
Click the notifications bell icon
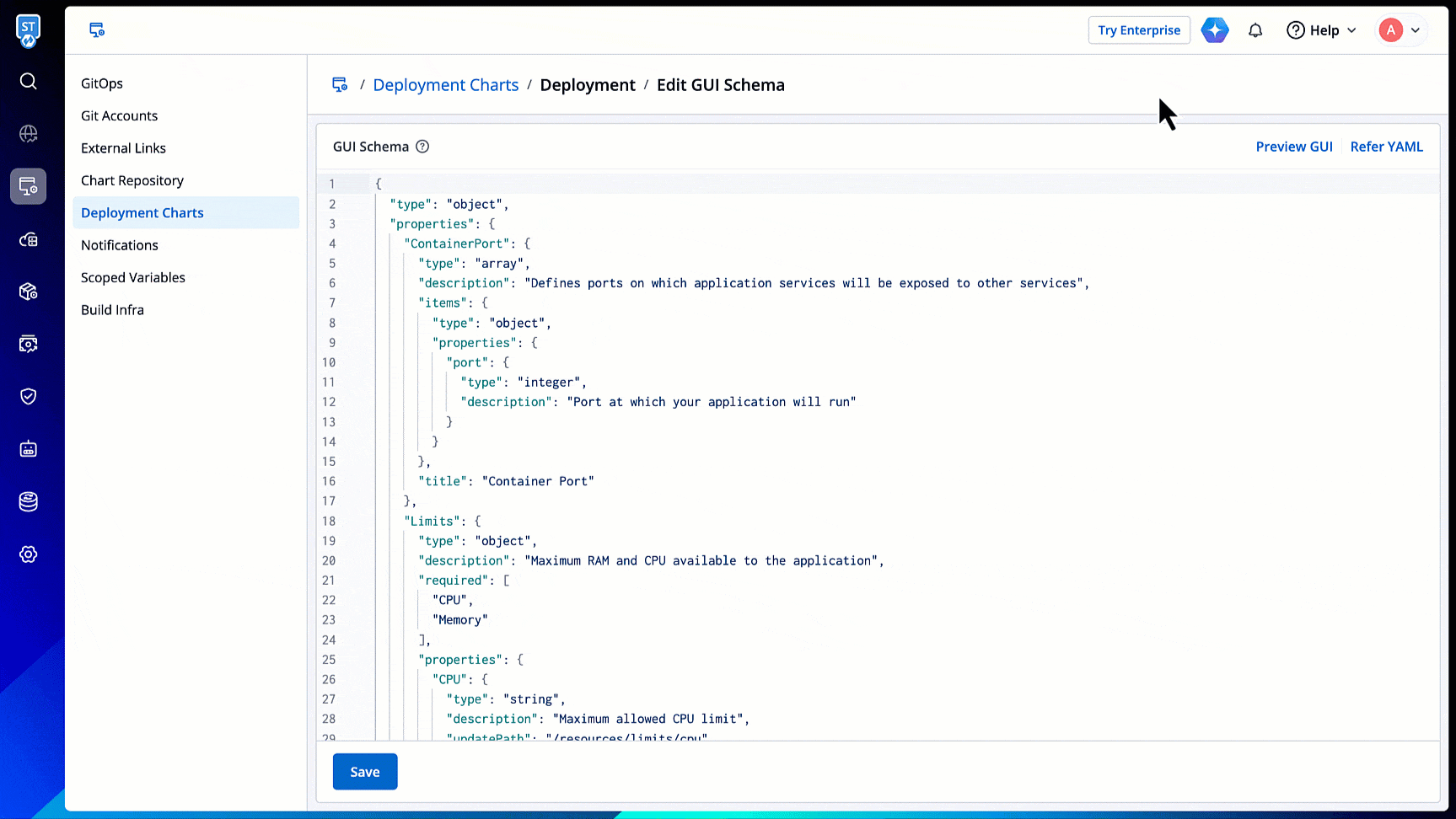pyautogui.click(x=1255, y=30)
